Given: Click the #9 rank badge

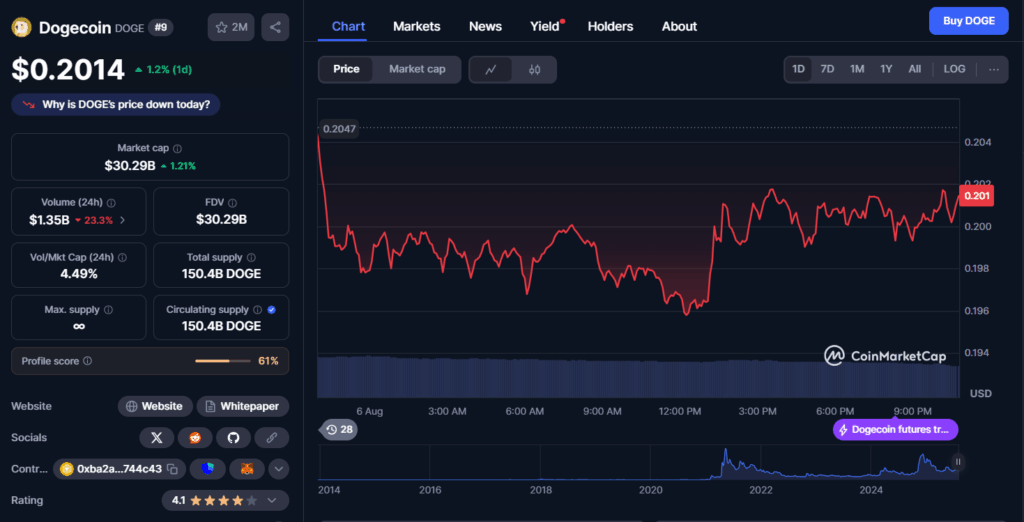Looking at the screenshot, I should tap(161, 27).
